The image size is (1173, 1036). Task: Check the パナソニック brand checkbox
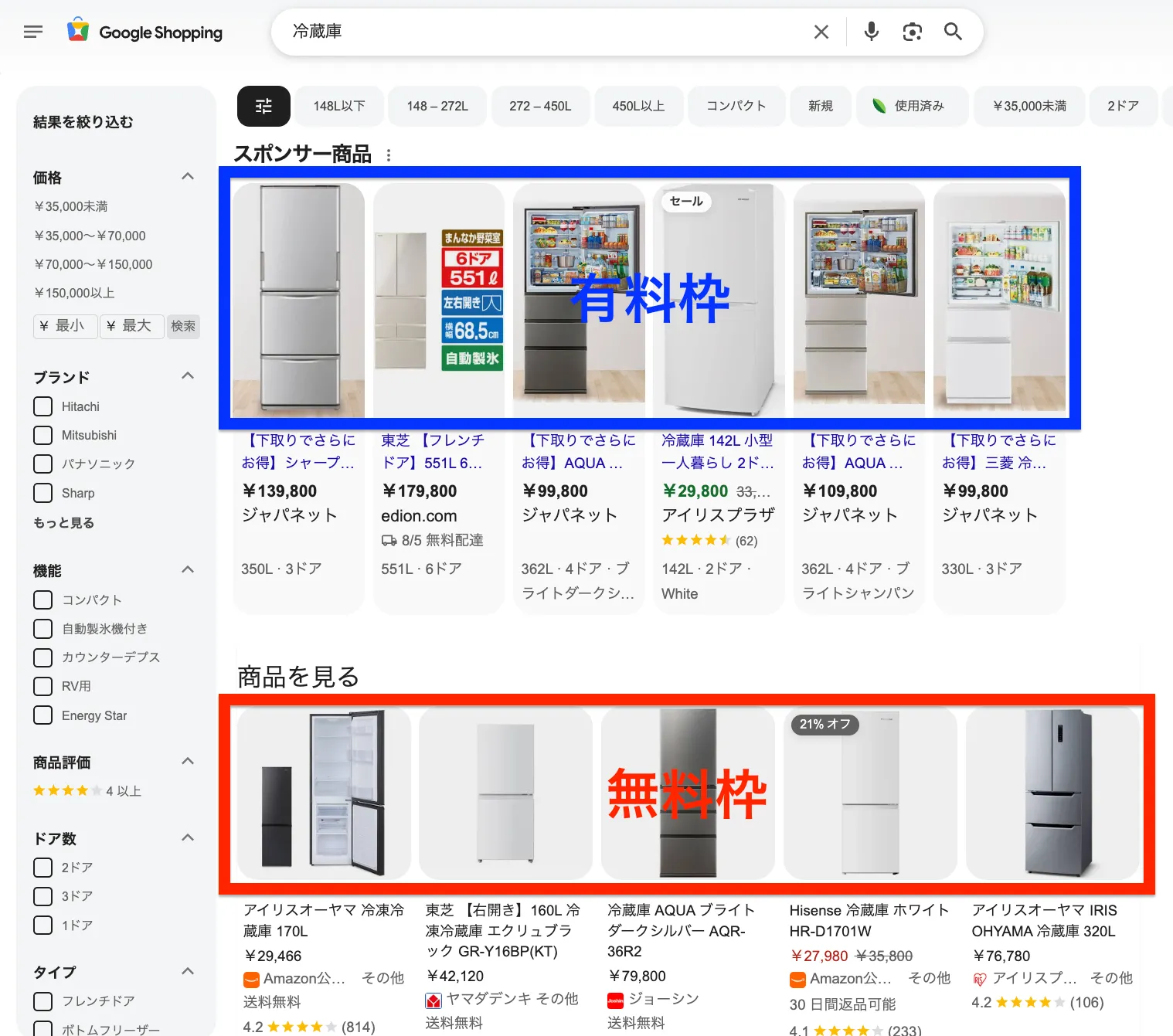coord(43,464)
